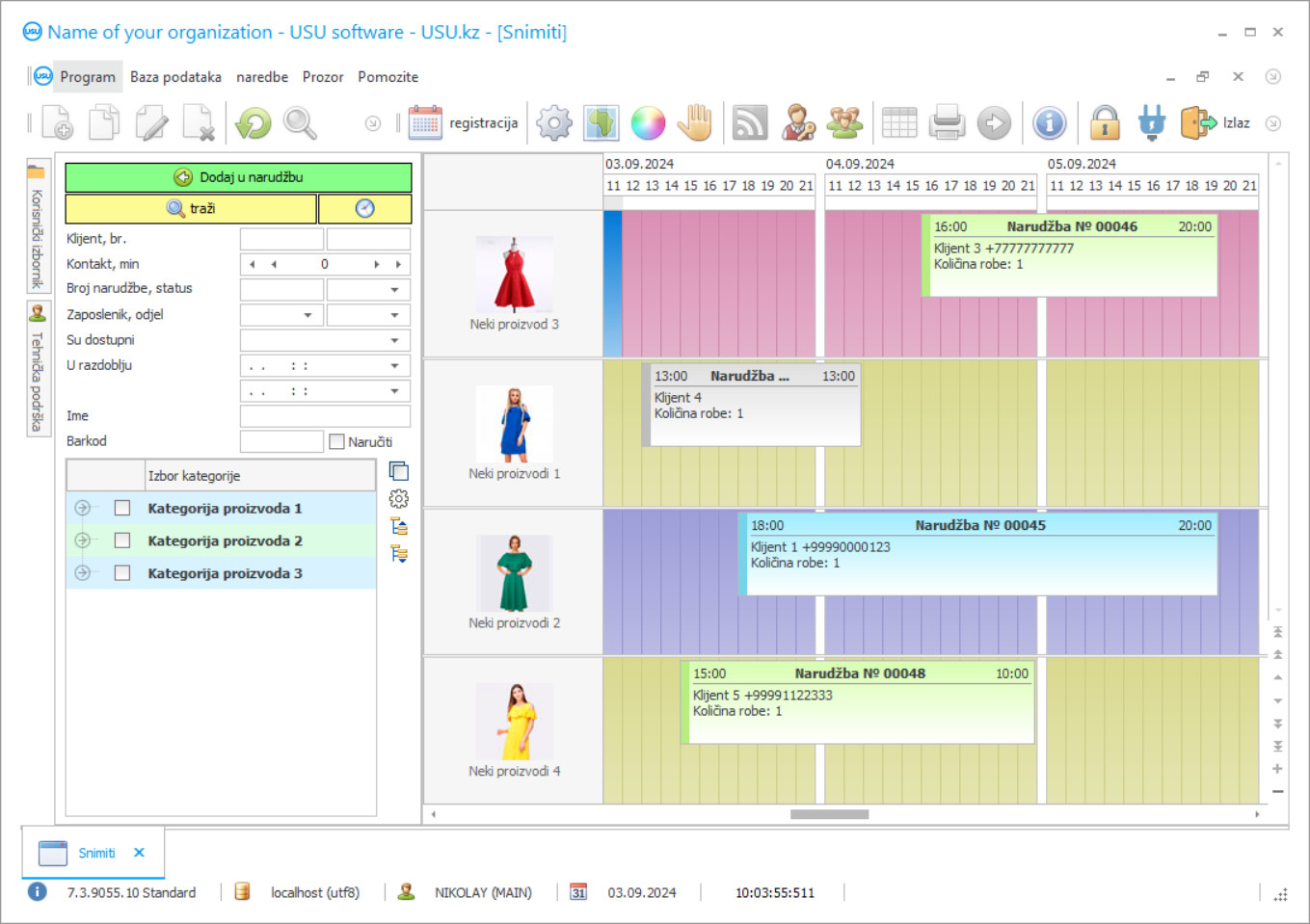Click the user with key icon
1310x924 pixels.
(797, 122)
